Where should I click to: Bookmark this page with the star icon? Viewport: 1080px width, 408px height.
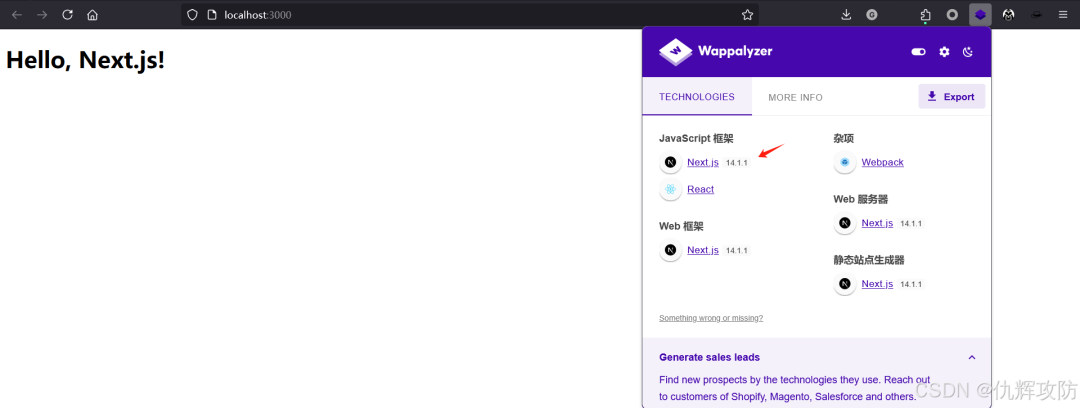(747, 14)
